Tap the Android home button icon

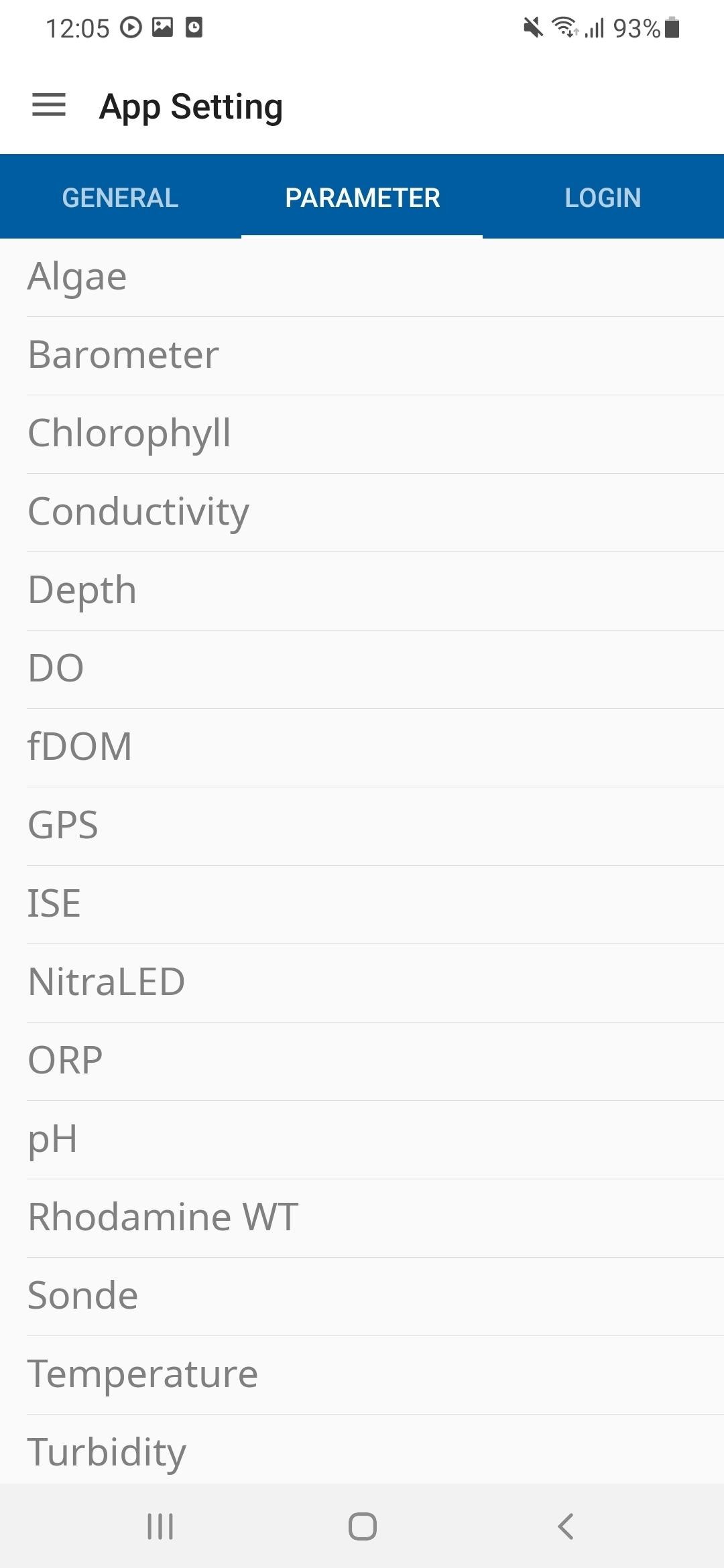click(362, 1526)
